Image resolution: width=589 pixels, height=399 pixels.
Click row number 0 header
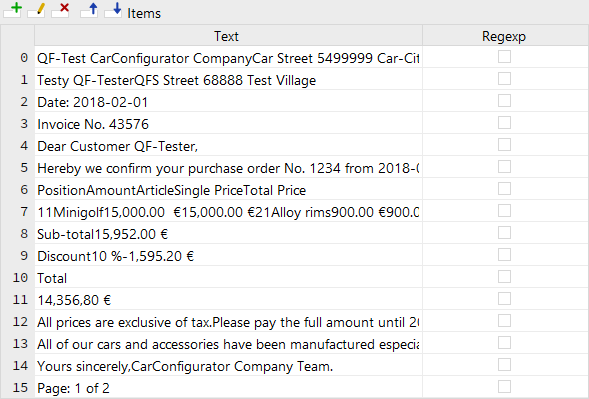coord(18,58)
